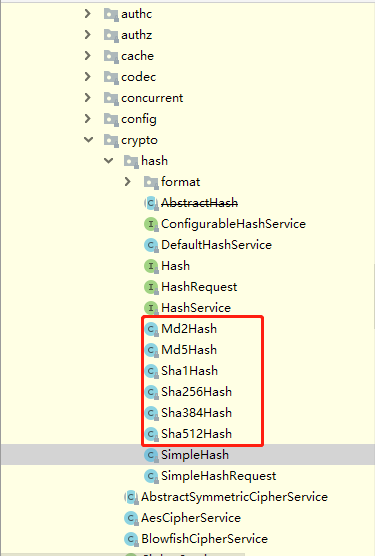Collapse the crypto package
Image resolution: width=375 pixels, height=556 pixels.
point(88,140)
